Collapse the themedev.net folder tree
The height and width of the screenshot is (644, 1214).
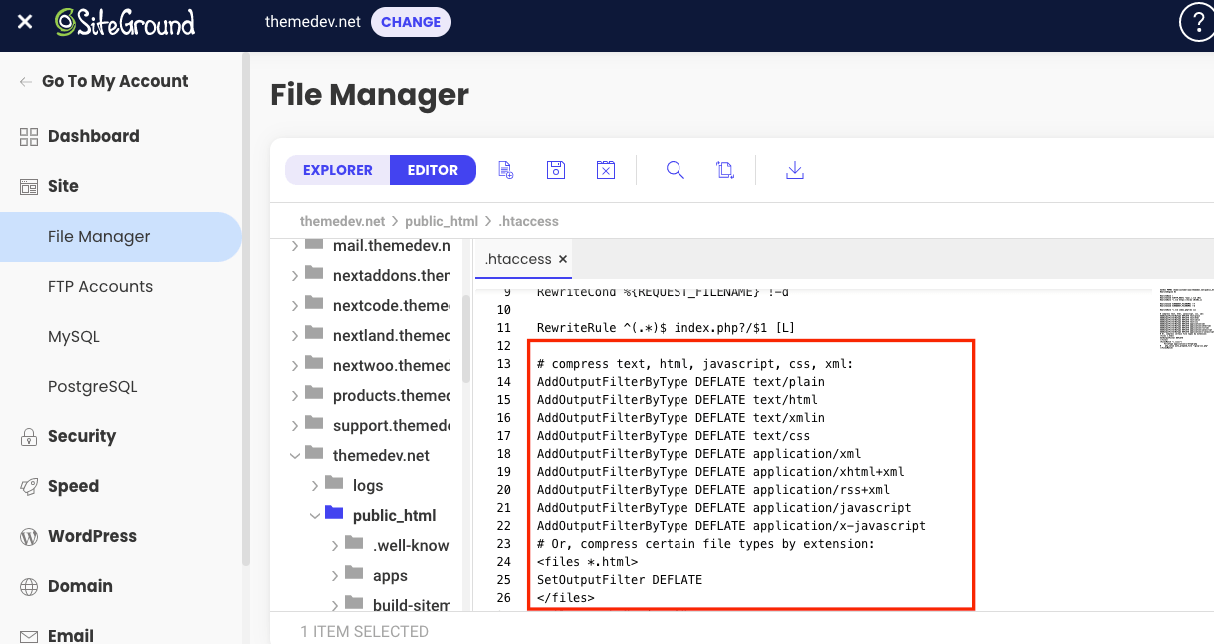pos(293,455)
